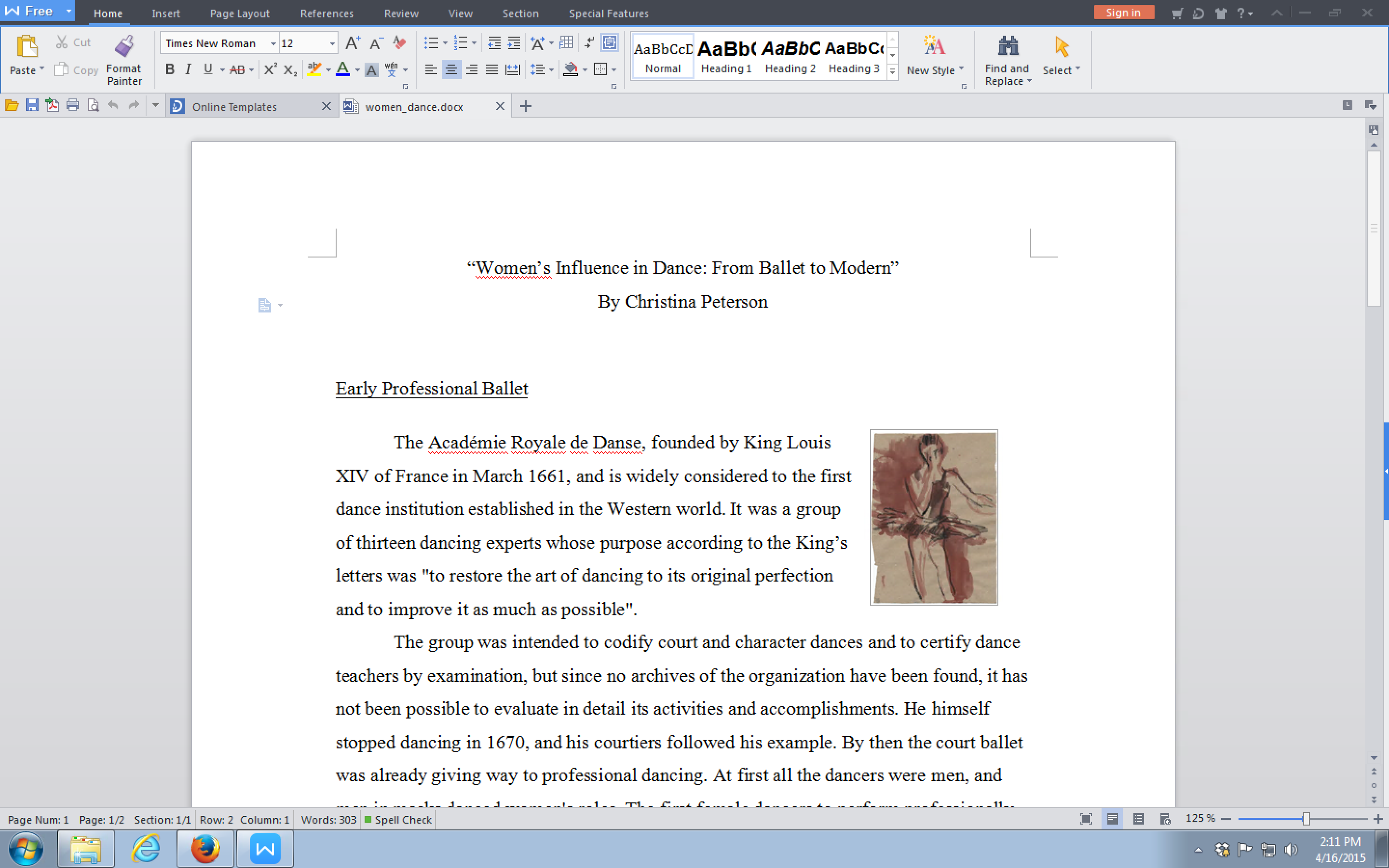The width and height of the screenshot is (1389, 868).
Task: Center align the text
Action: tap(451, 70)
